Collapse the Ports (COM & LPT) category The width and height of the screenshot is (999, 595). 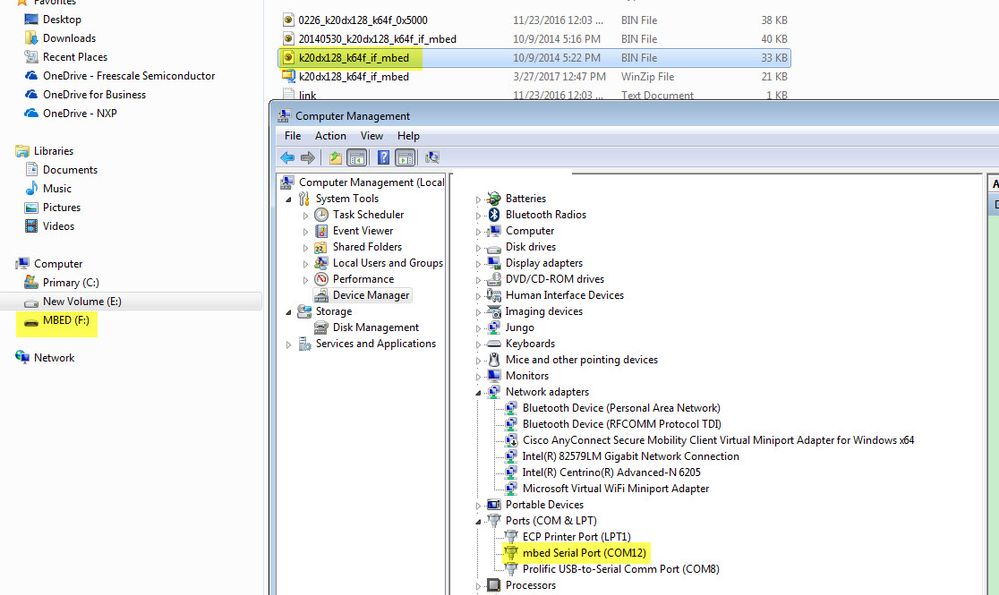tap(478, 521)
